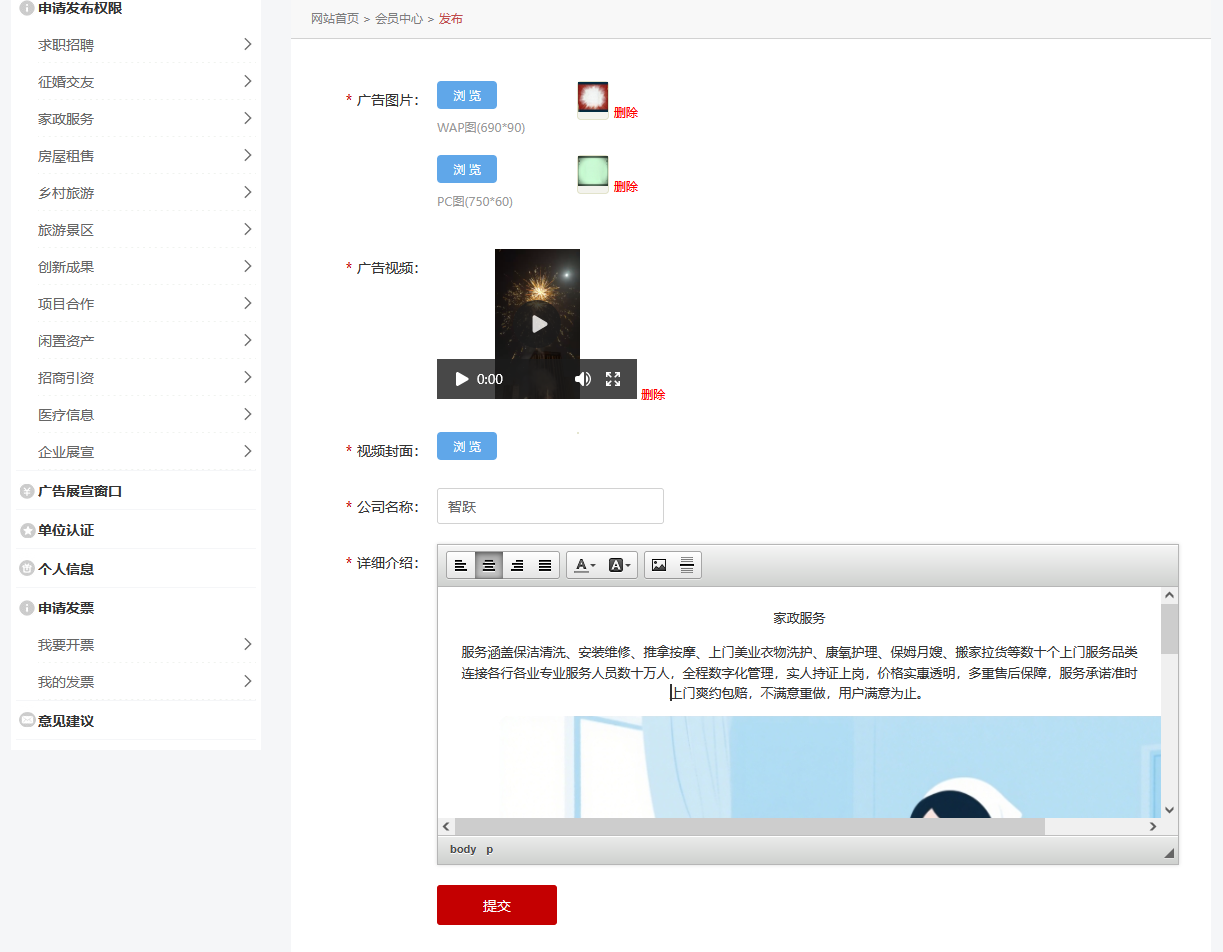Delete the WAP ad image
The width and height of the screenshot is (1223, 952).
pyautogui.click(x=626, y=113)
